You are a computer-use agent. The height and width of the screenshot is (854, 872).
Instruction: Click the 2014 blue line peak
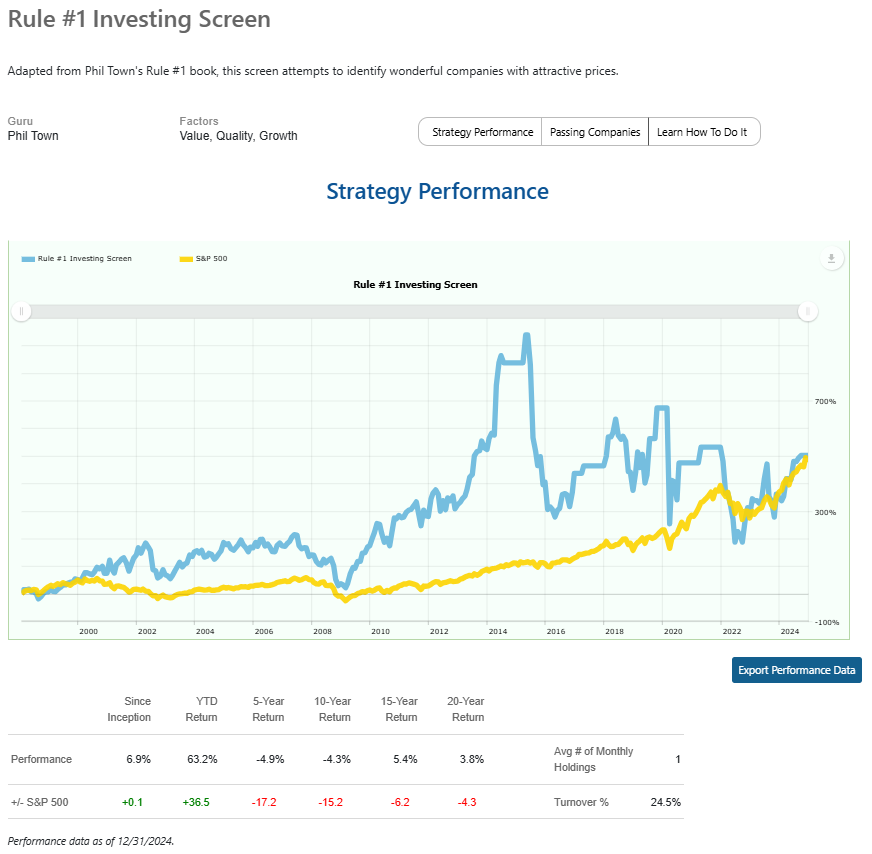click(x=526, y=336)
